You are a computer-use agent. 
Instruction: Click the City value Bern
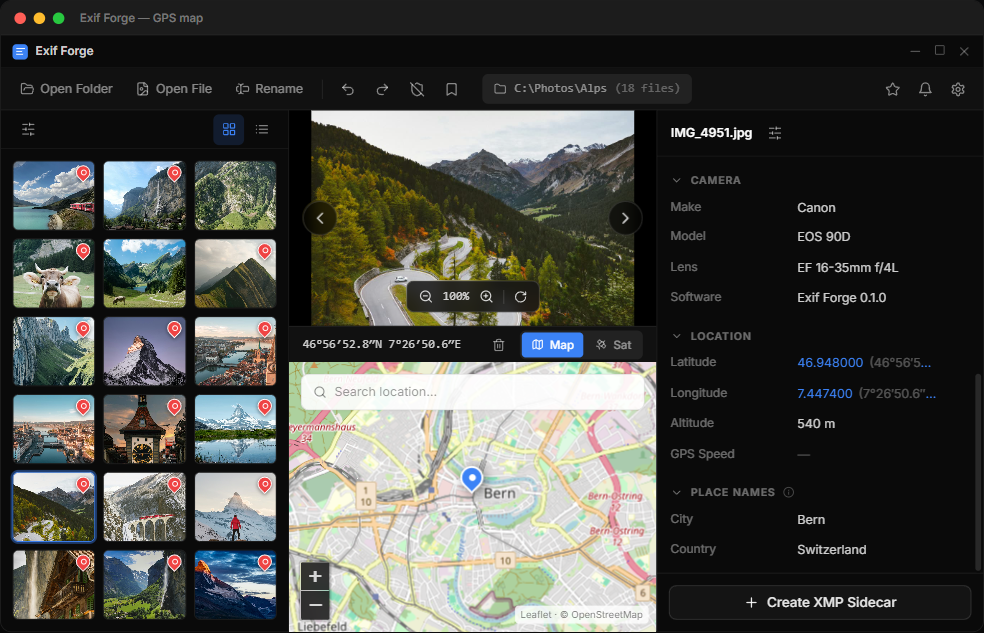[811, 519]
